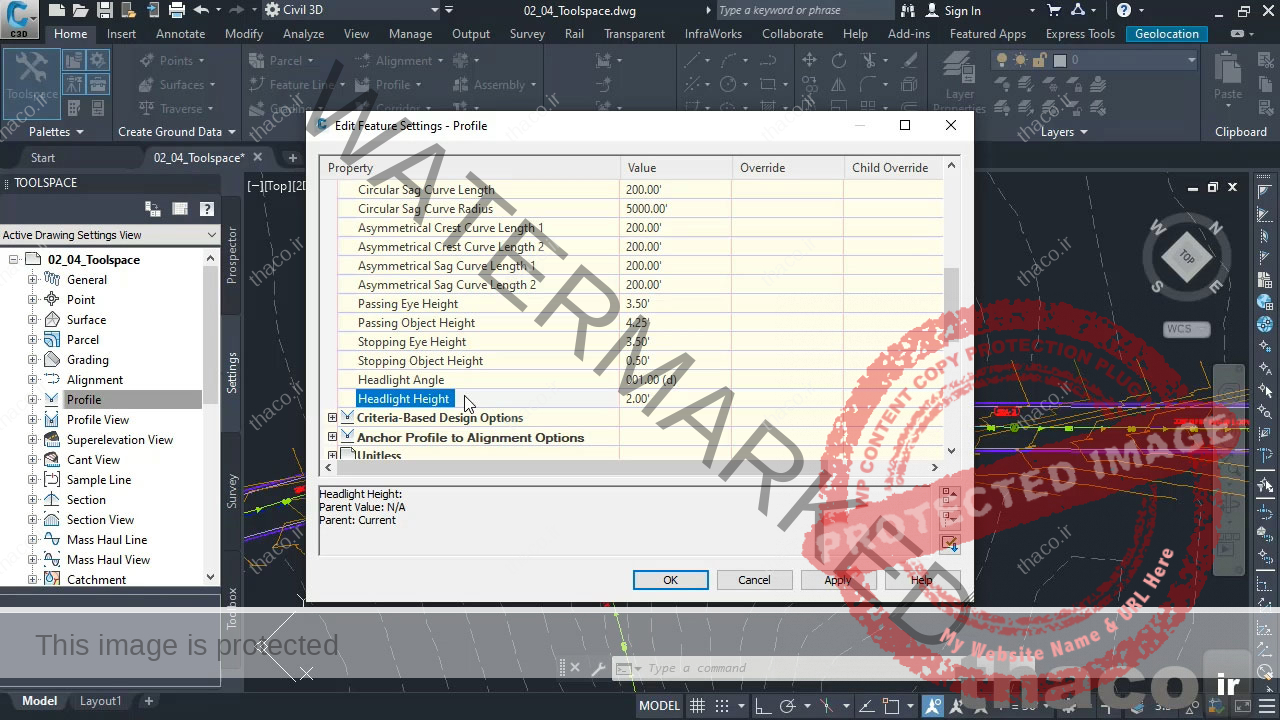Open the Active Drawing Settings View dropdown
The width and height of the screenshot is (1280, 720).
(211, 235)
